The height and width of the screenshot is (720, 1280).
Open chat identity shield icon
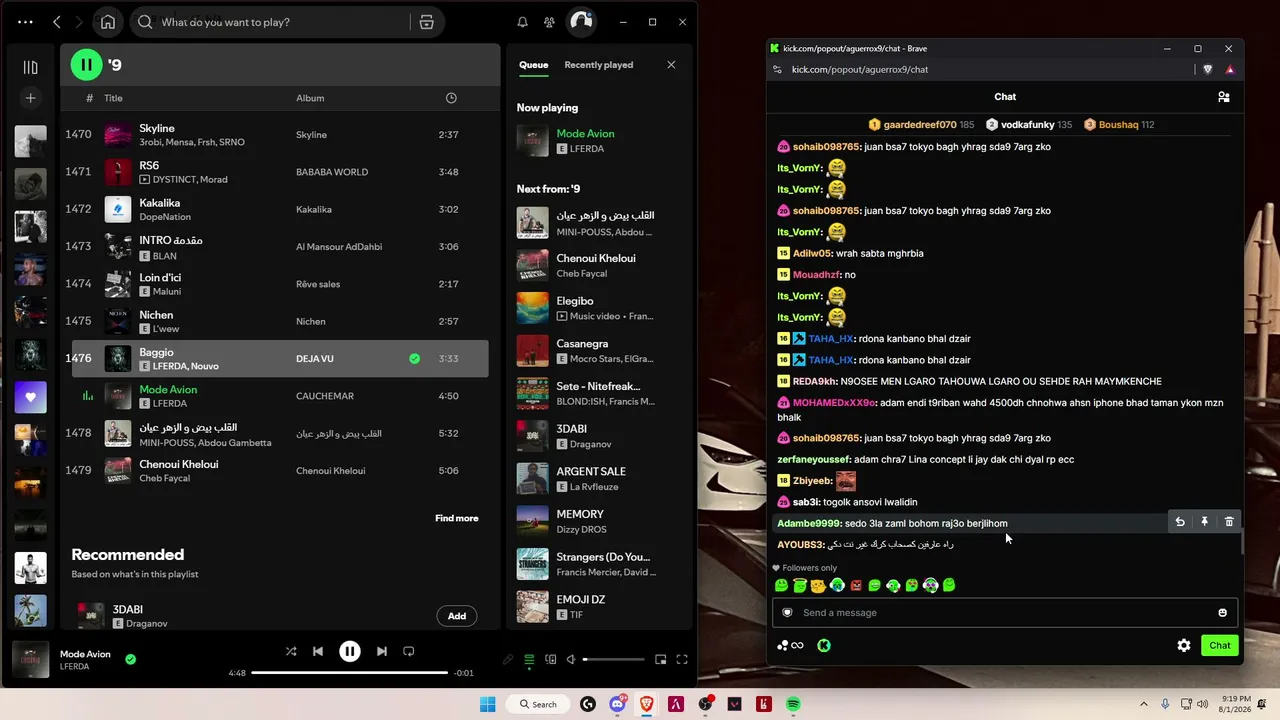coord(787,613)
